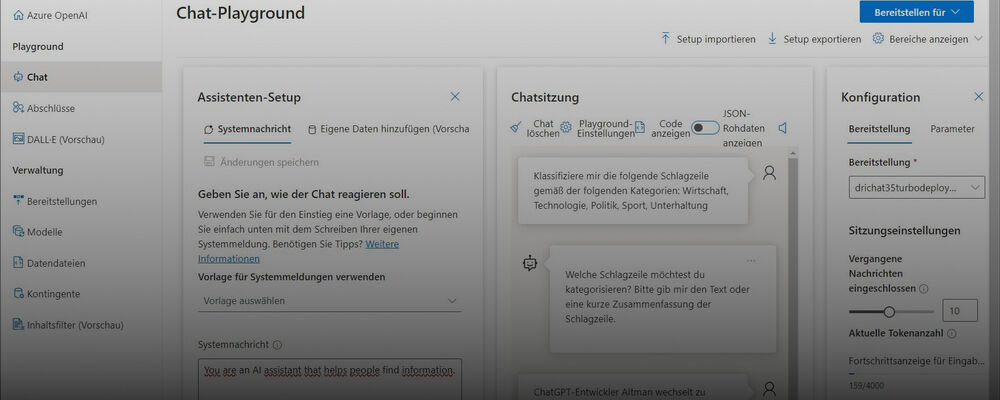Click the Abschlüsse sidebar icon

18,108
